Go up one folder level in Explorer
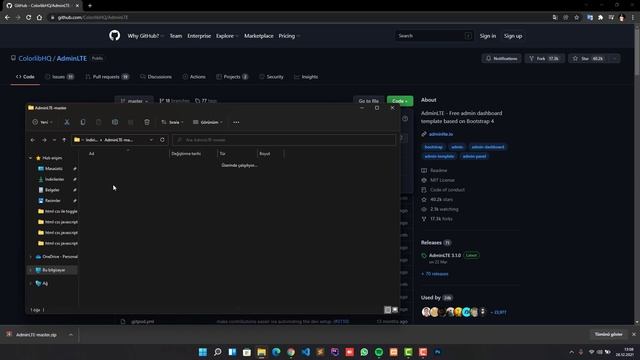 point(64,140)
